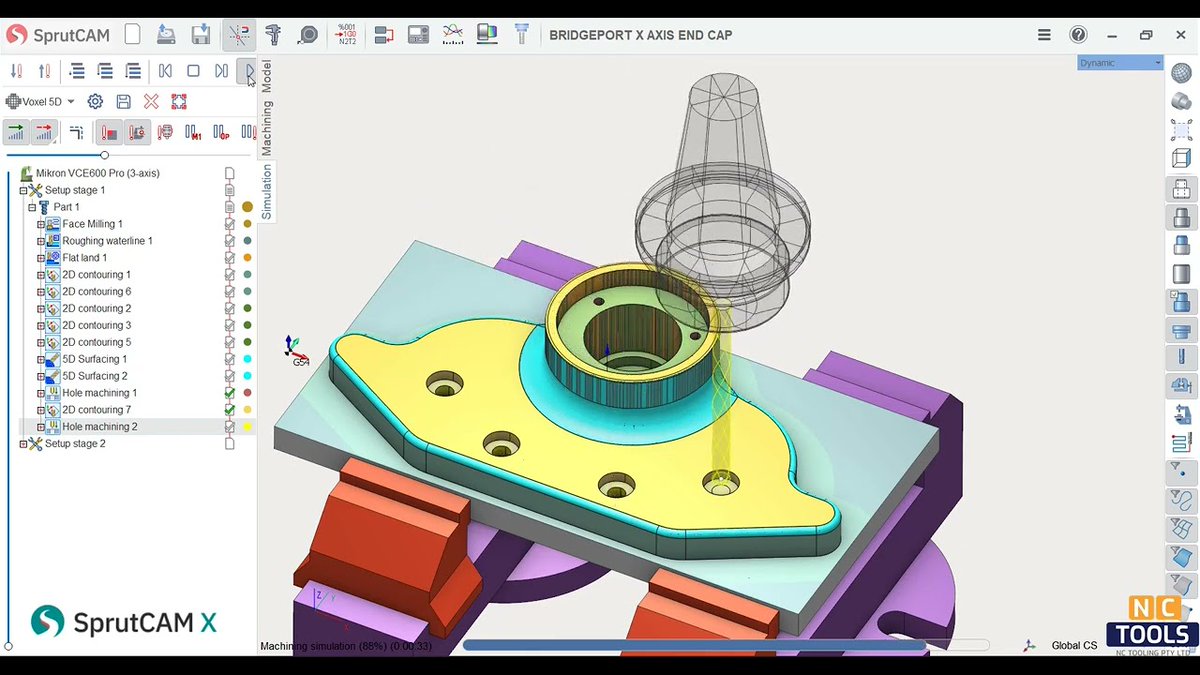Toggle green arrow speed bars button
Image resolution: width=1200 pixels, height=675 pixels.
[x=16, y=132]
